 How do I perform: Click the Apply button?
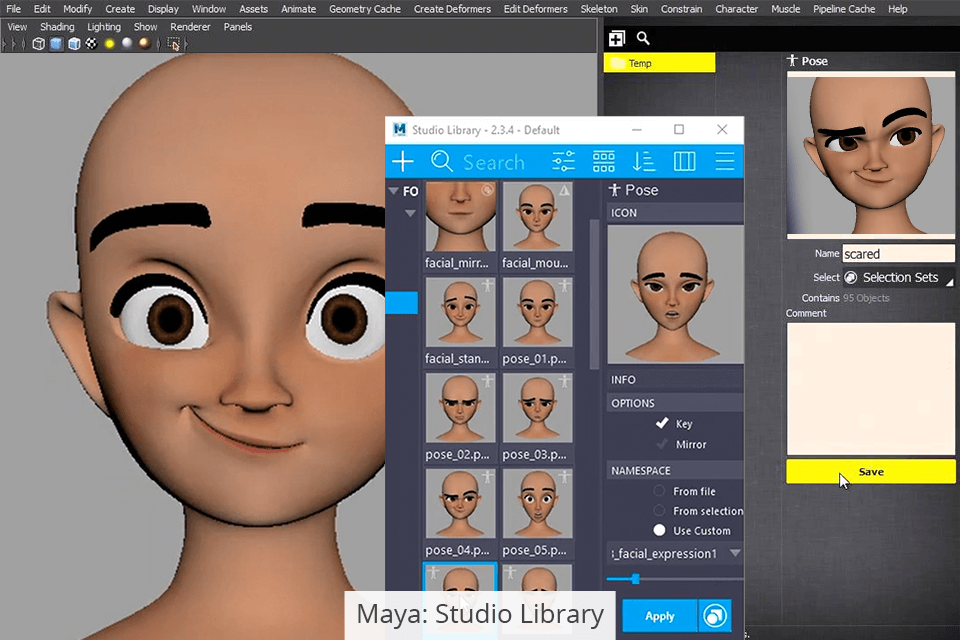659,616
